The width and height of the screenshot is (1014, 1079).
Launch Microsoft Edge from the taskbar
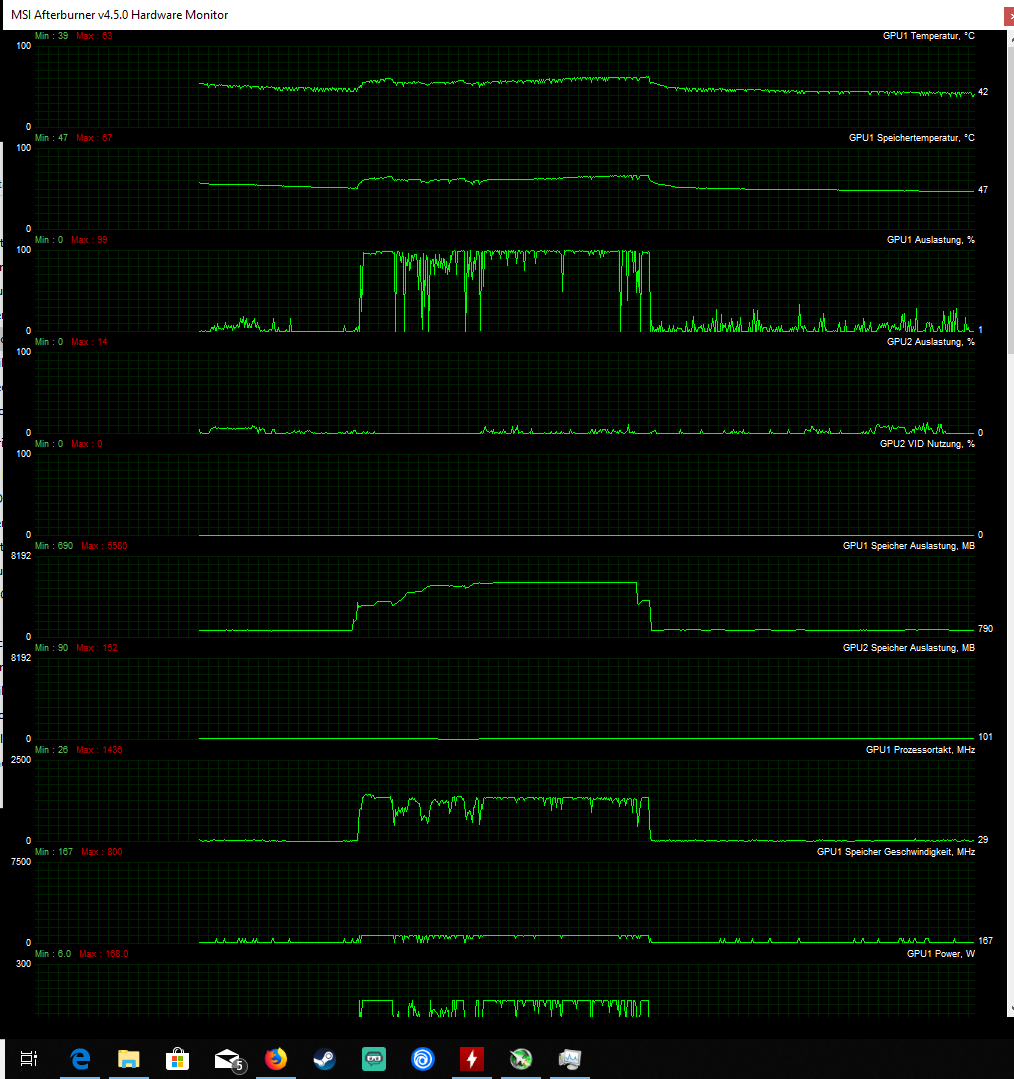(80, 1058)
